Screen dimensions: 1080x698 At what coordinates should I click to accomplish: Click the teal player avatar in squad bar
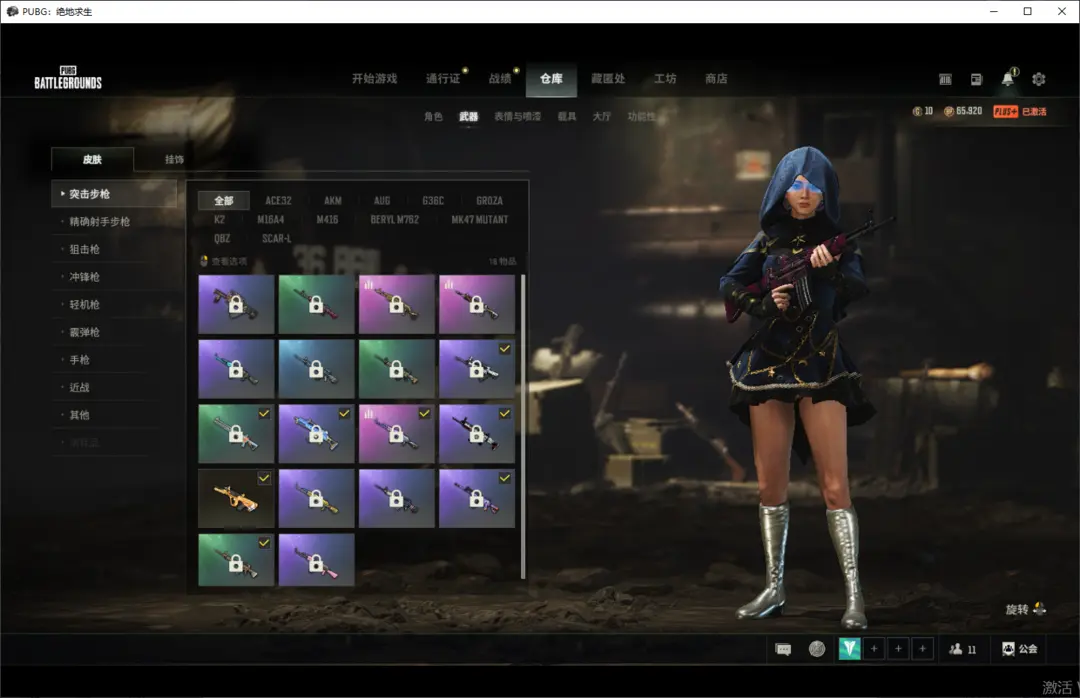[x=849, y=649]
